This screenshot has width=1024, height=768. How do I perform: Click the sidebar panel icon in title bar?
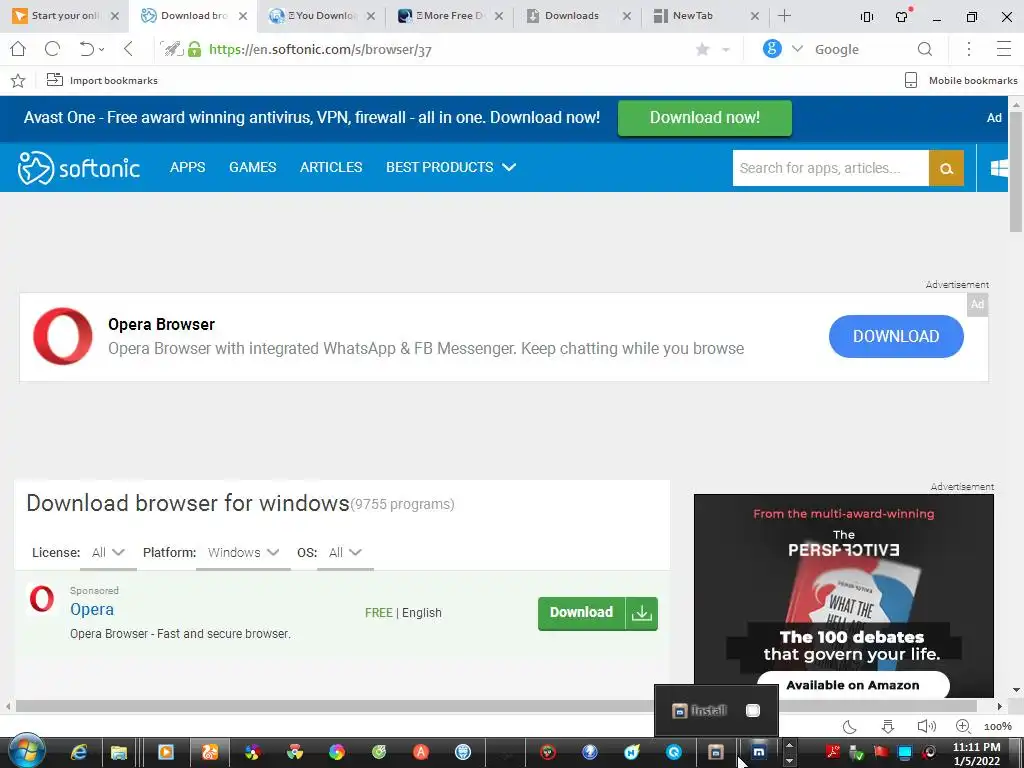tap(867, 17)
